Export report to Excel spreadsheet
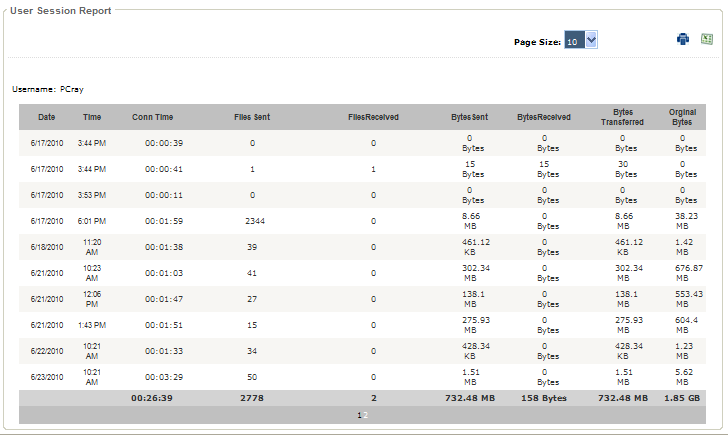The height and width of the screenshot is (435, 728). point(707,39)
